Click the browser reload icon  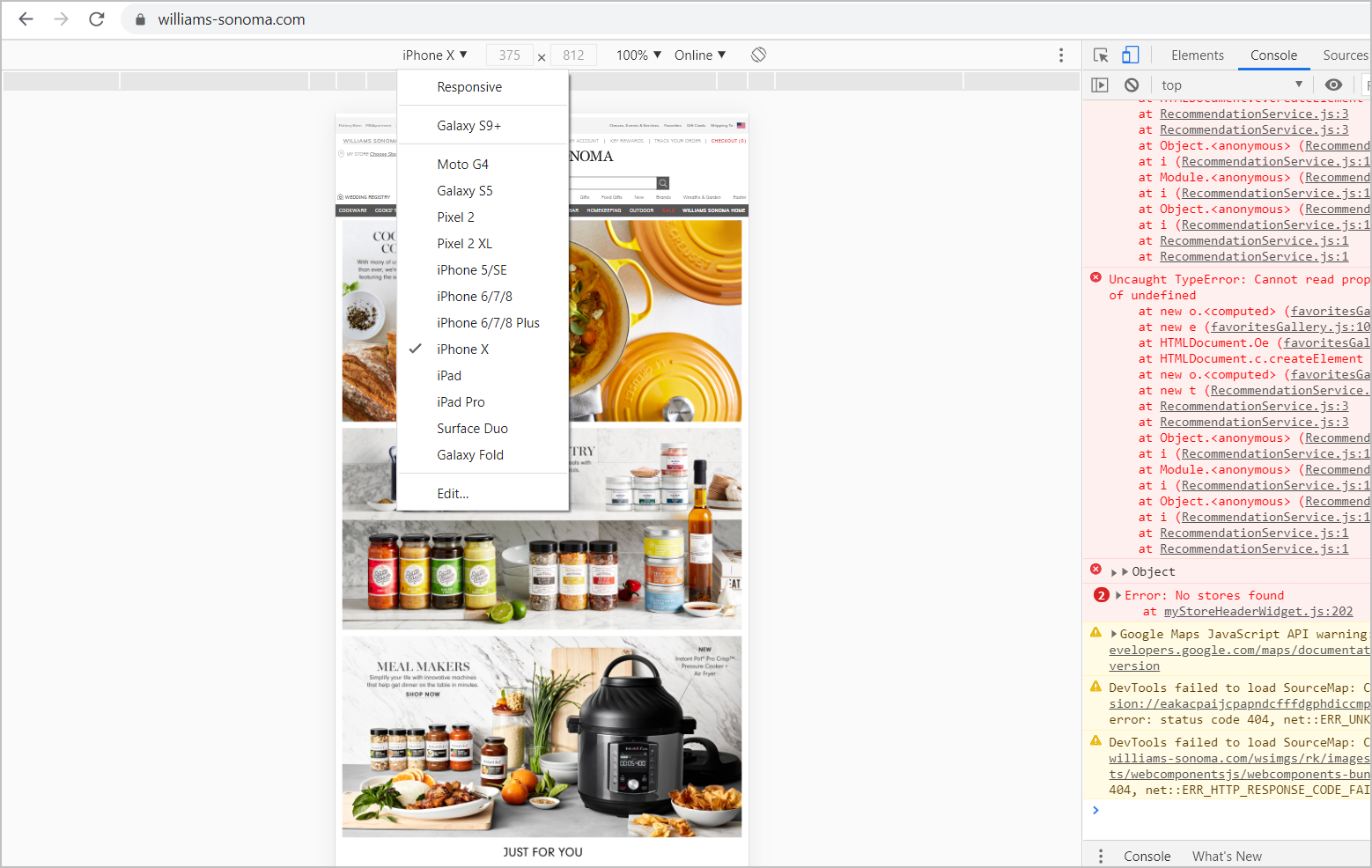[97, 18]
